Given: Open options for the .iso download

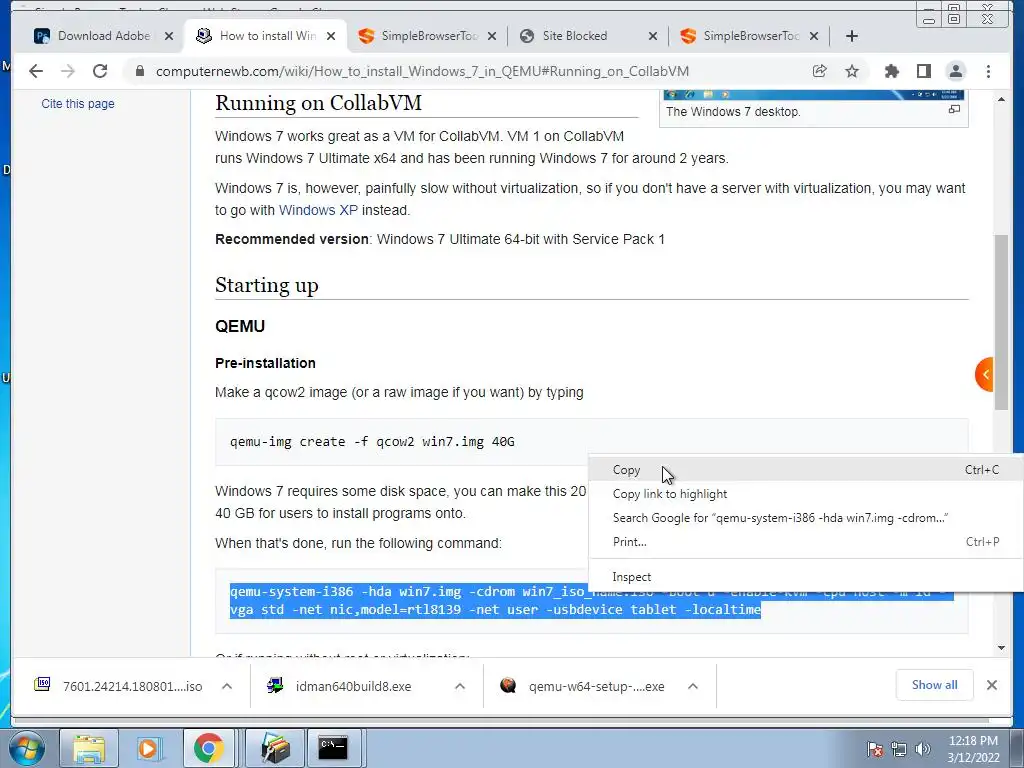Looking at the screenshot, I should click(x=227, y=686).
